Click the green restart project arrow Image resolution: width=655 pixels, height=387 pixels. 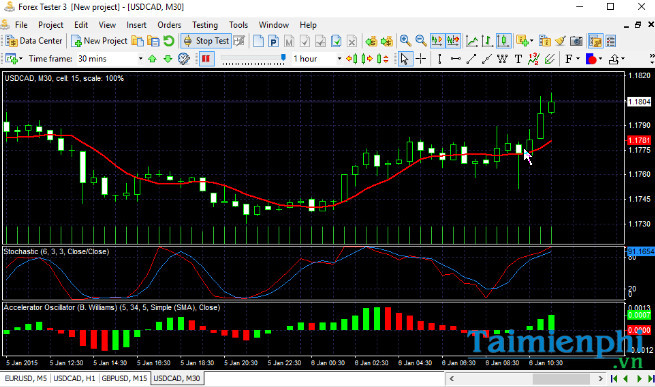pyautogui.click(x=169, y=41)
